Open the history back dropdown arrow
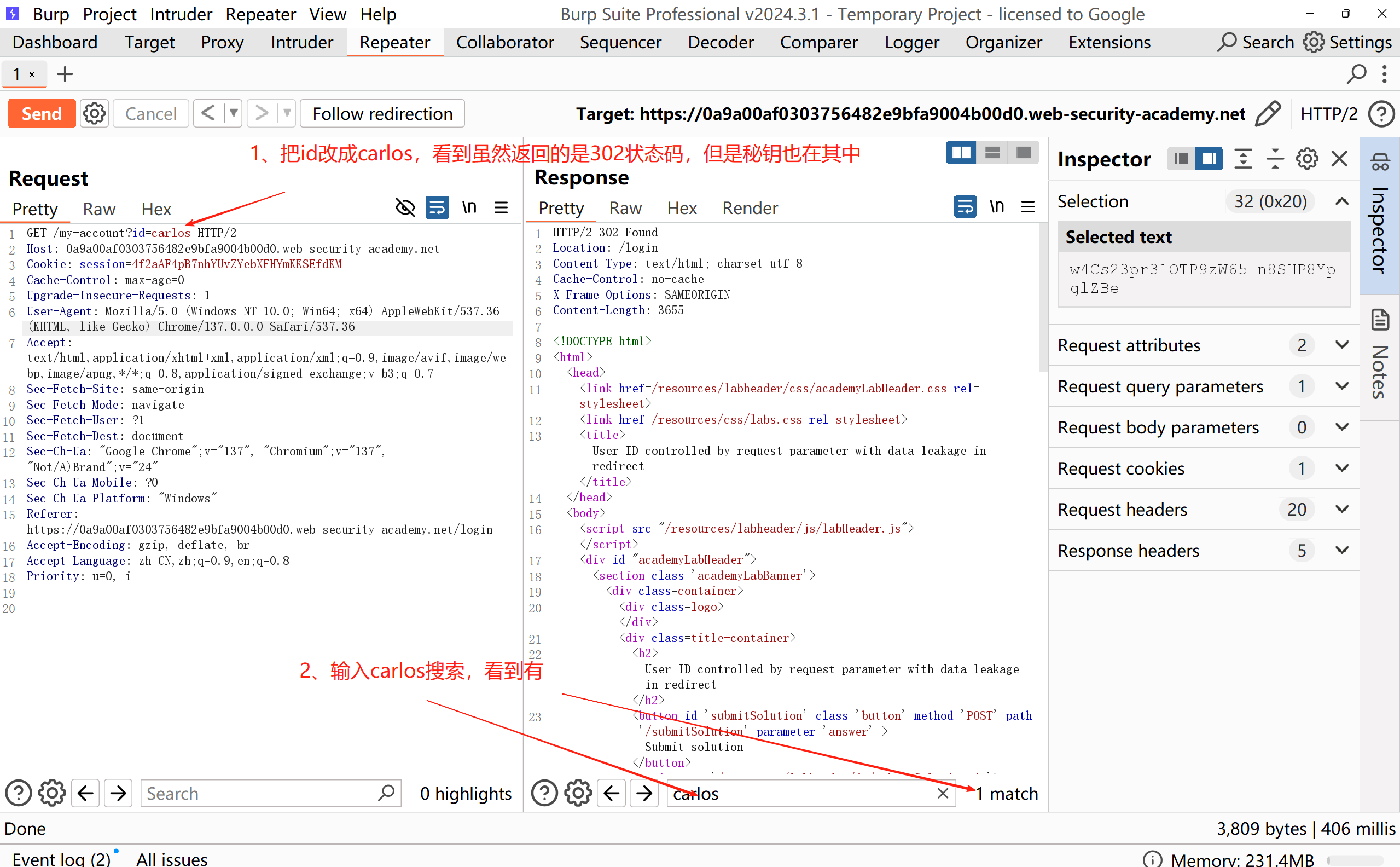The image size is (1400, 867). (x=233, y=113)
